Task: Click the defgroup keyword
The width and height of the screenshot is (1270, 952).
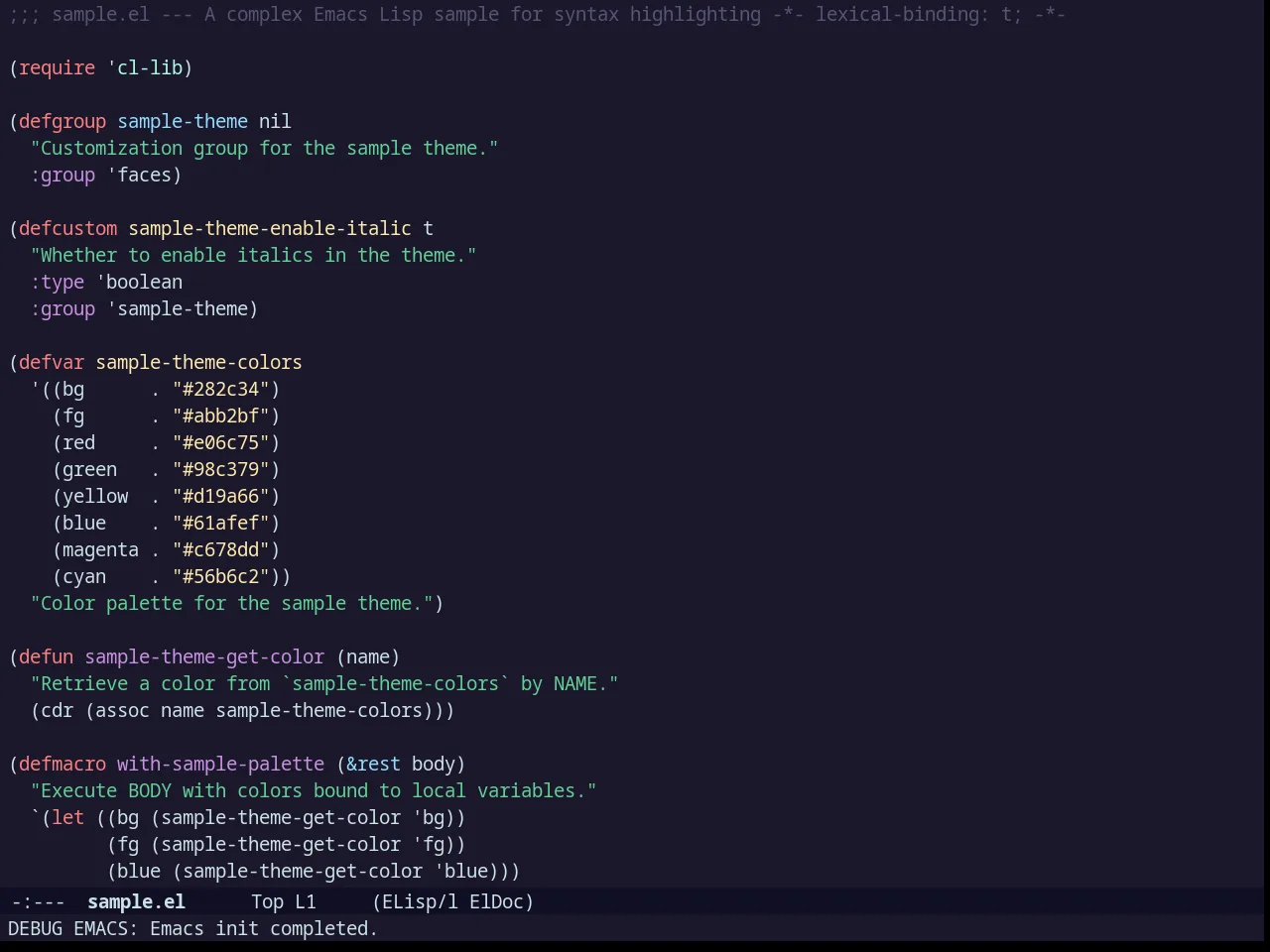Action: tap(63, 121)
